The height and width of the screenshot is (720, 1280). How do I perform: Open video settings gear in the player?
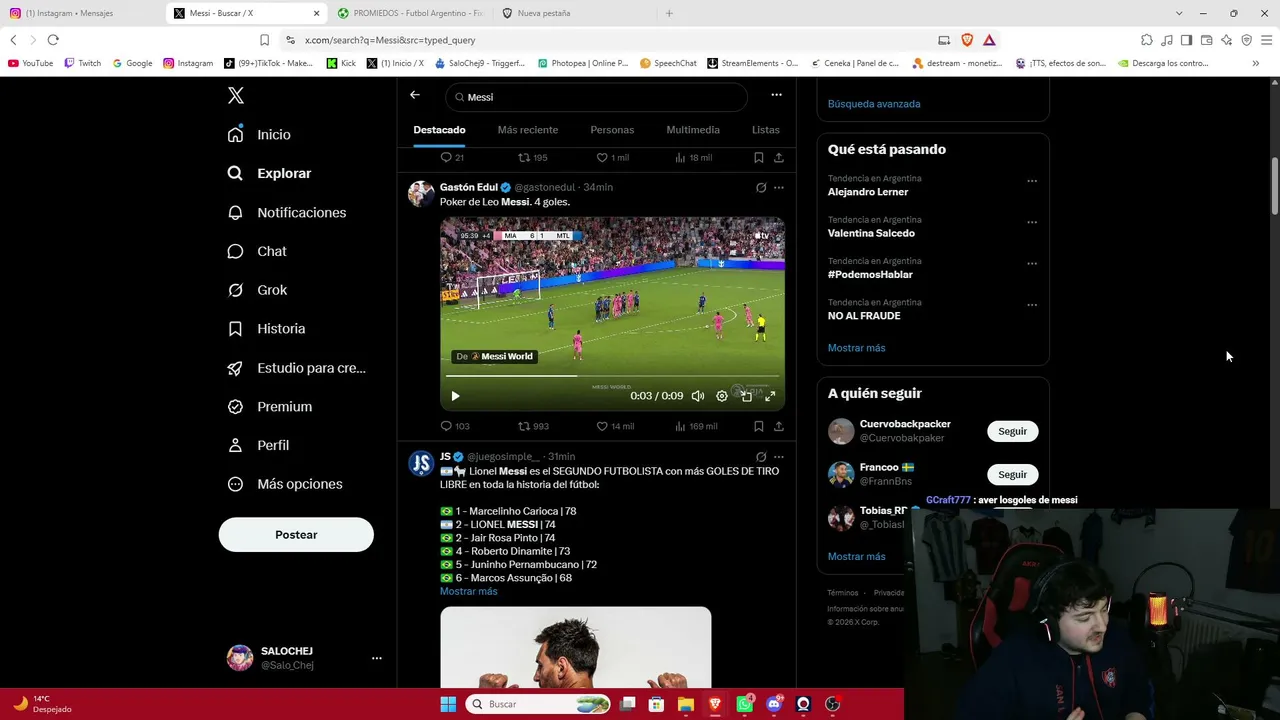tap(722, 396)
